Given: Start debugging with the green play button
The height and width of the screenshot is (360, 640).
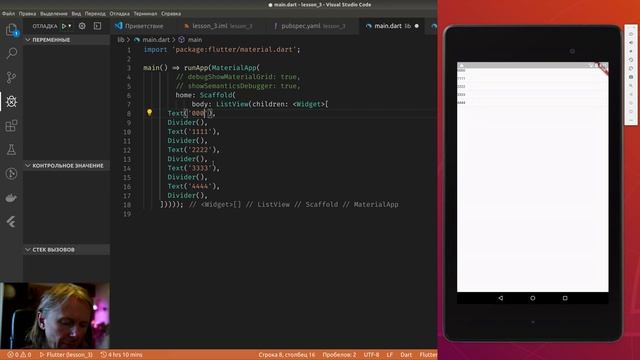Looking at the screenshot, I should pyautogui.click(x=64, y=26).
